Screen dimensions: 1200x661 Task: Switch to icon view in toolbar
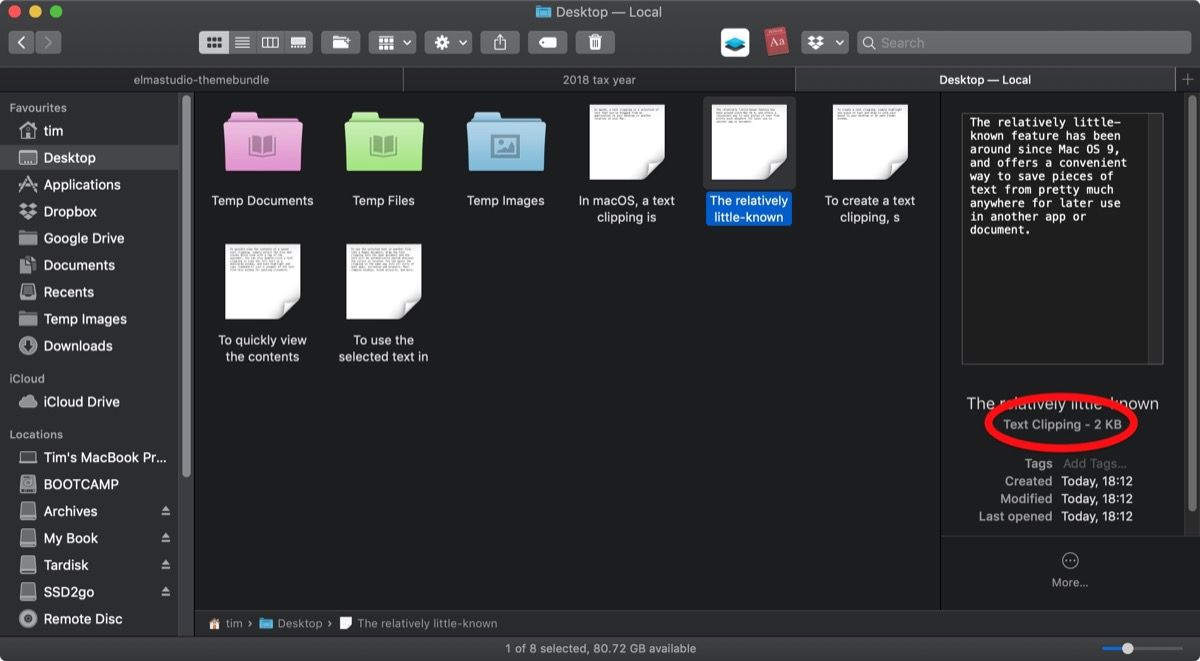[213, 42]
